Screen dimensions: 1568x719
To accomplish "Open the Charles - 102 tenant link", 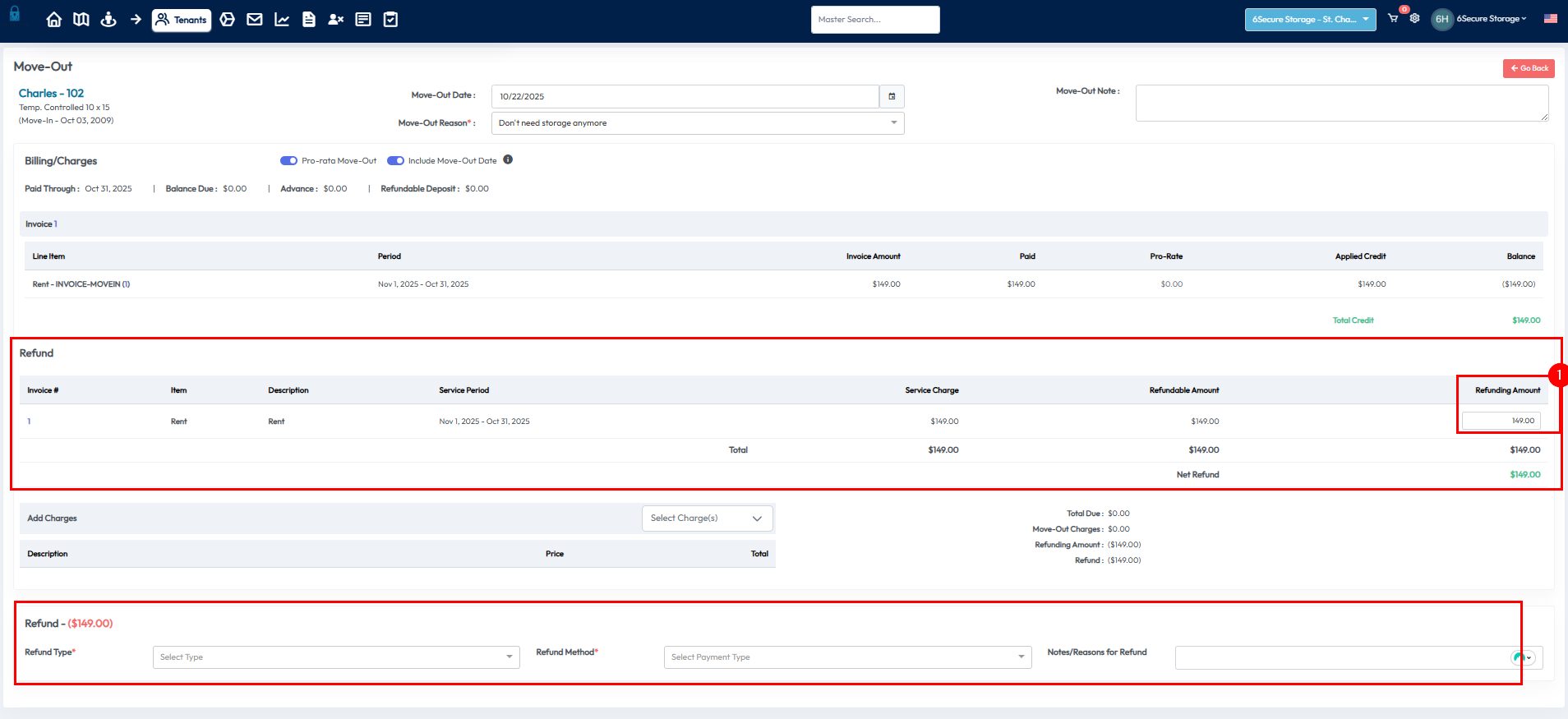I will pyautogui.click(x=51, y=94).
